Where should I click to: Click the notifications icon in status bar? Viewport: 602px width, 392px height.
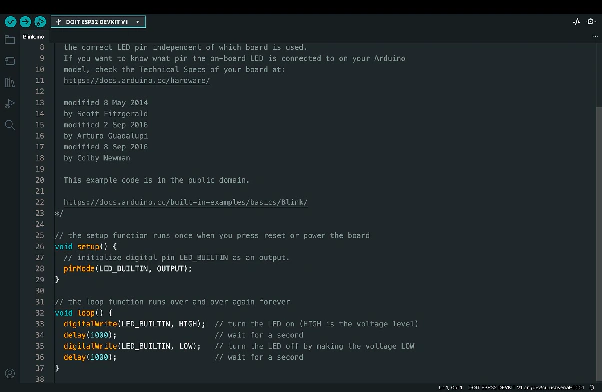(x=592, y=387)
